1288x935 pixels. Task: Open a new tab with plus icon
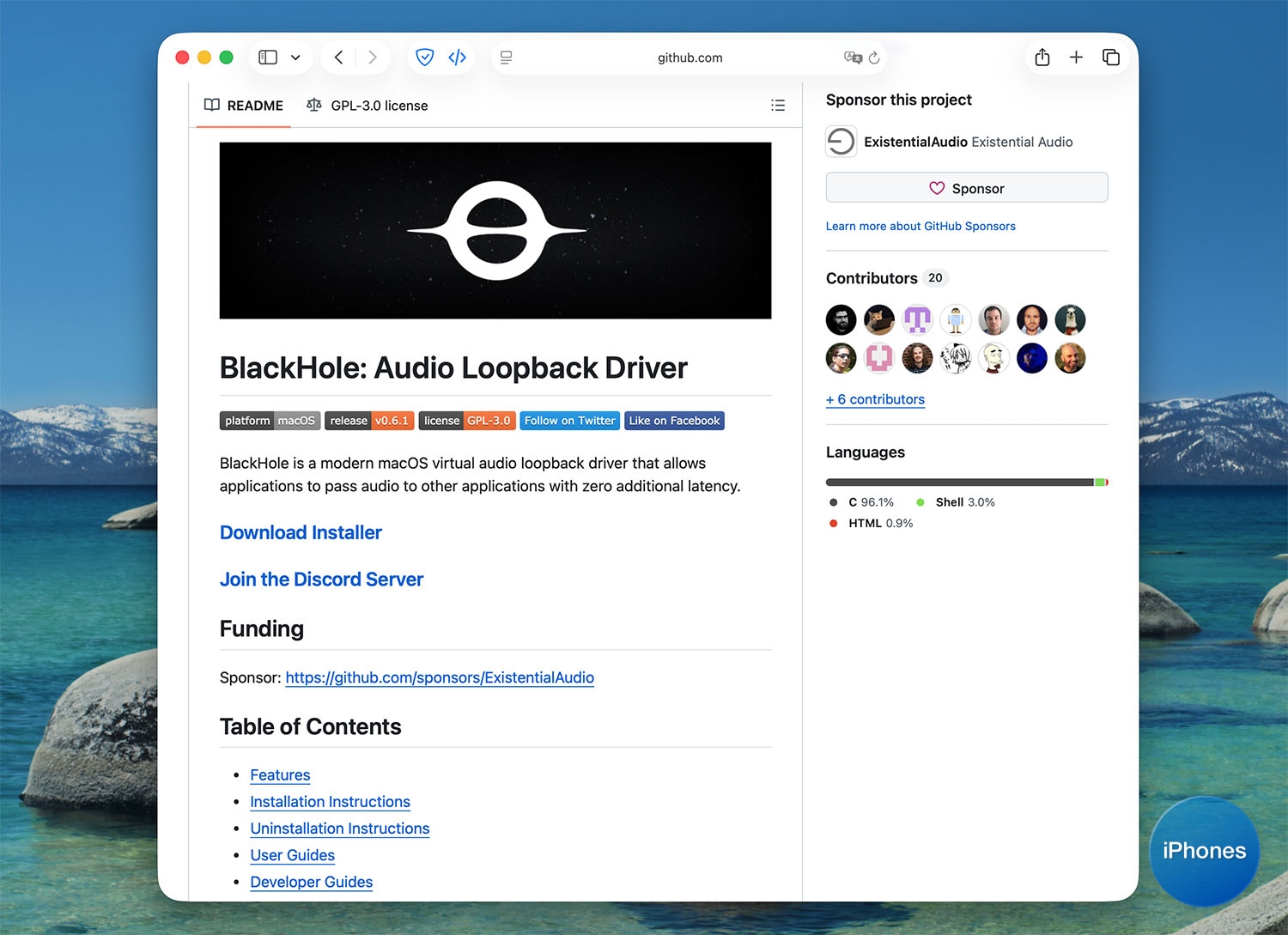coord(1076,58)
